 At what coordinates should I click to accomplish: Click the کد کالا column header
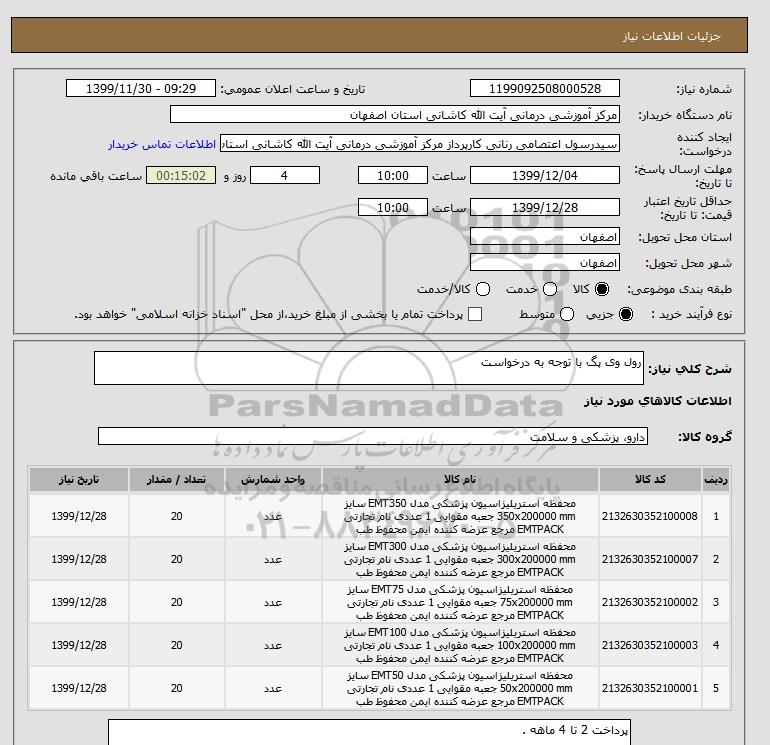coord(650,479)
